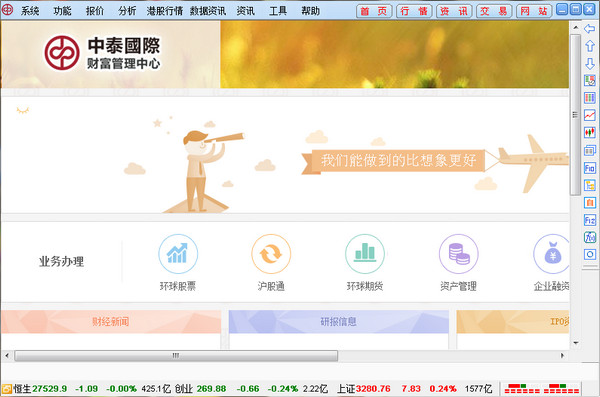Click the F10 company info icon
Viewport: 600px width, 397px height.
tap(590, 168)
